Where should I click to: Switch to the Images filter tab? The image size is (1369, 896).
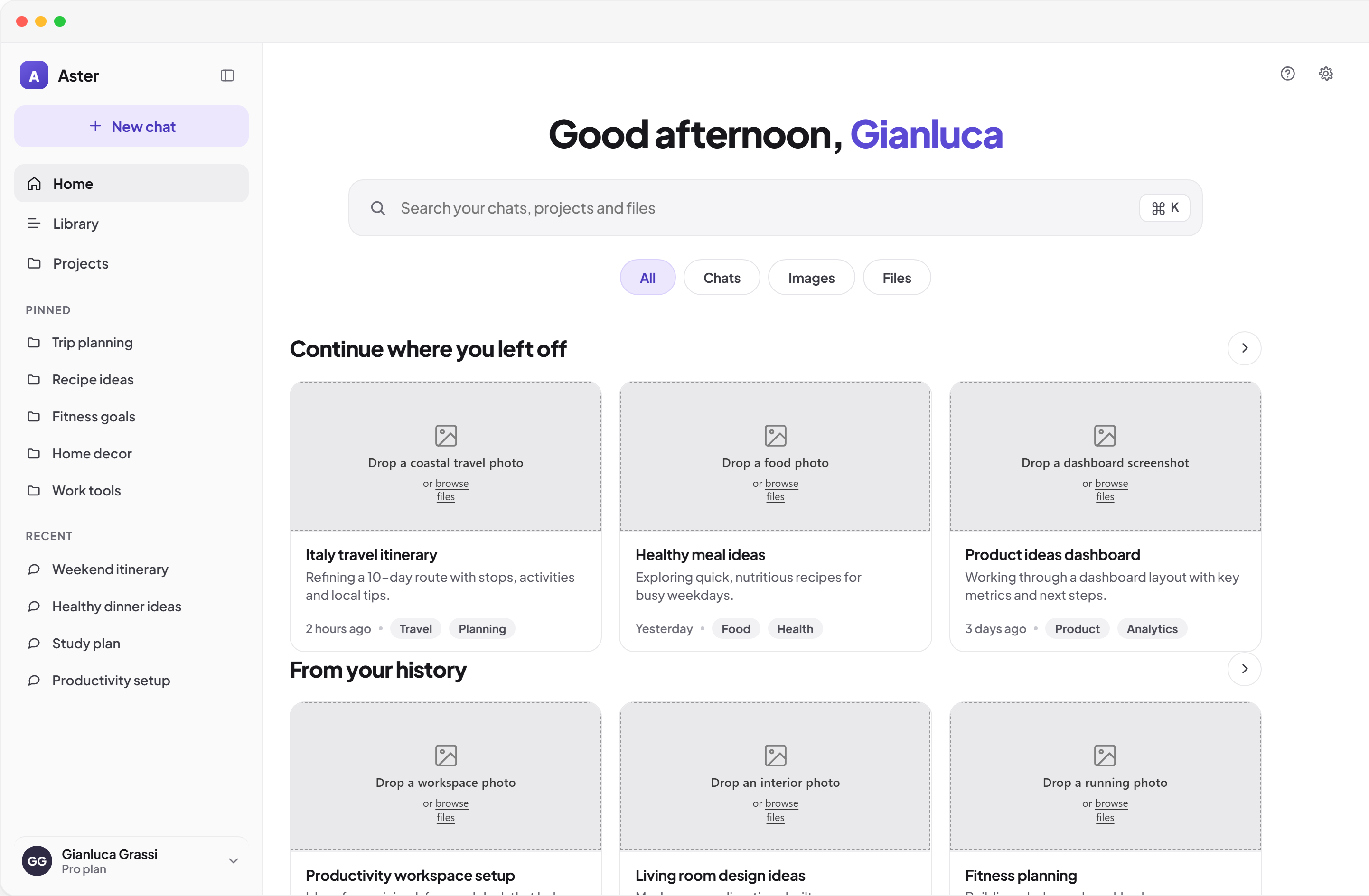(811, 278)
